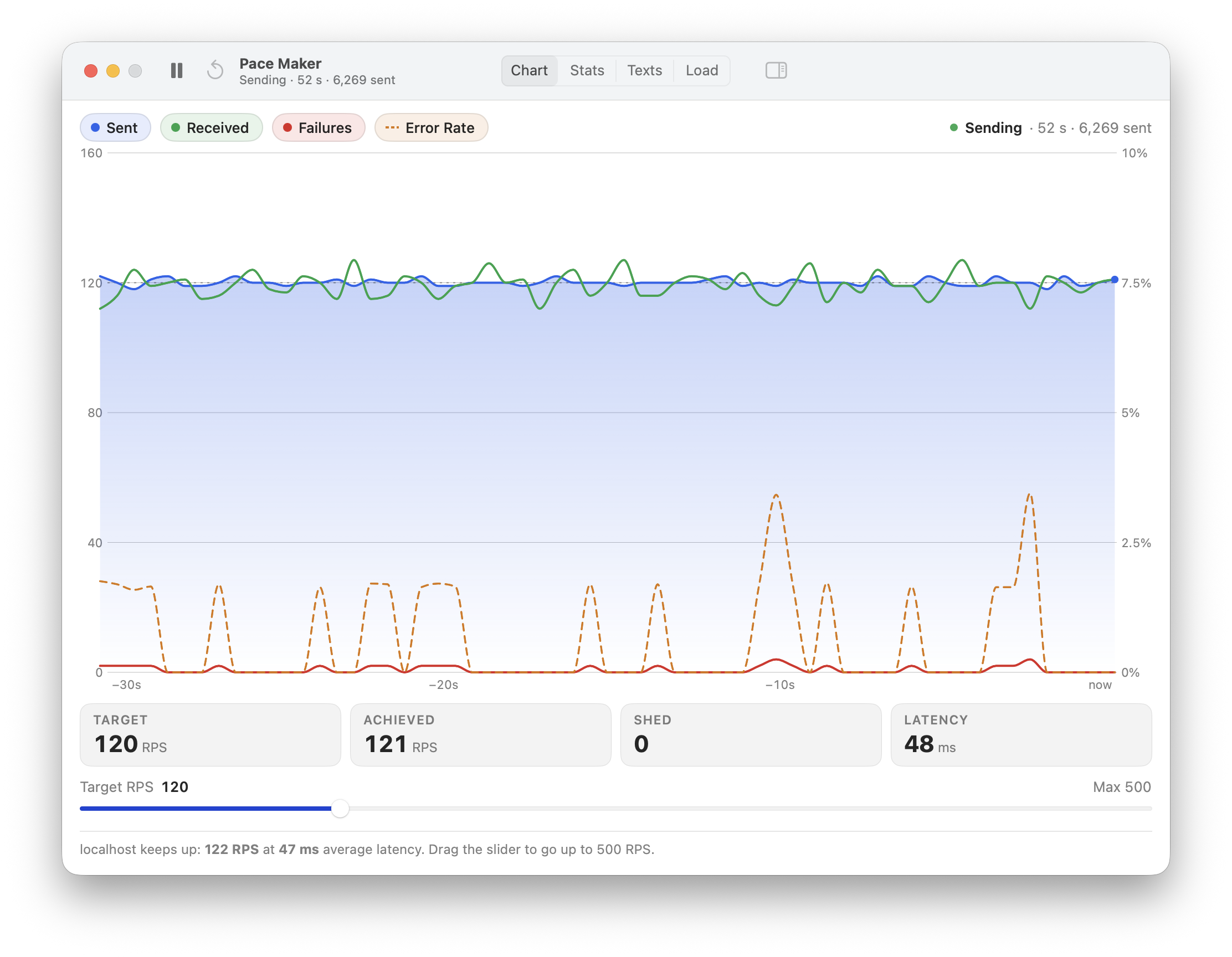The image size is (1232, 957).
Task: Toggle the sidebar panel icon
Action: [776, 70]
